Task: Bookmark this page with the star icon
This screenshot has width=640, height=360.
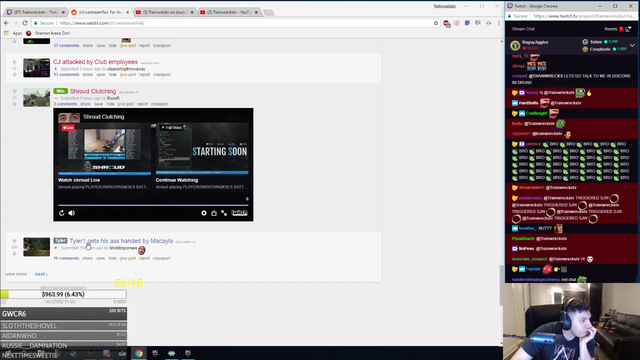Action: coord(436,23)
